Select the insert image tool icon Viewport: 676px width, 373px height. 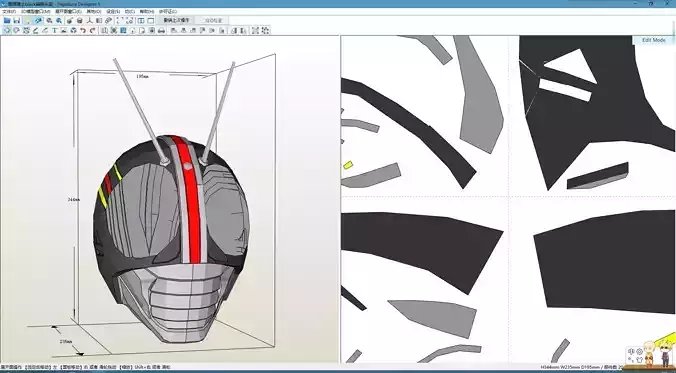tap(63, 31)
